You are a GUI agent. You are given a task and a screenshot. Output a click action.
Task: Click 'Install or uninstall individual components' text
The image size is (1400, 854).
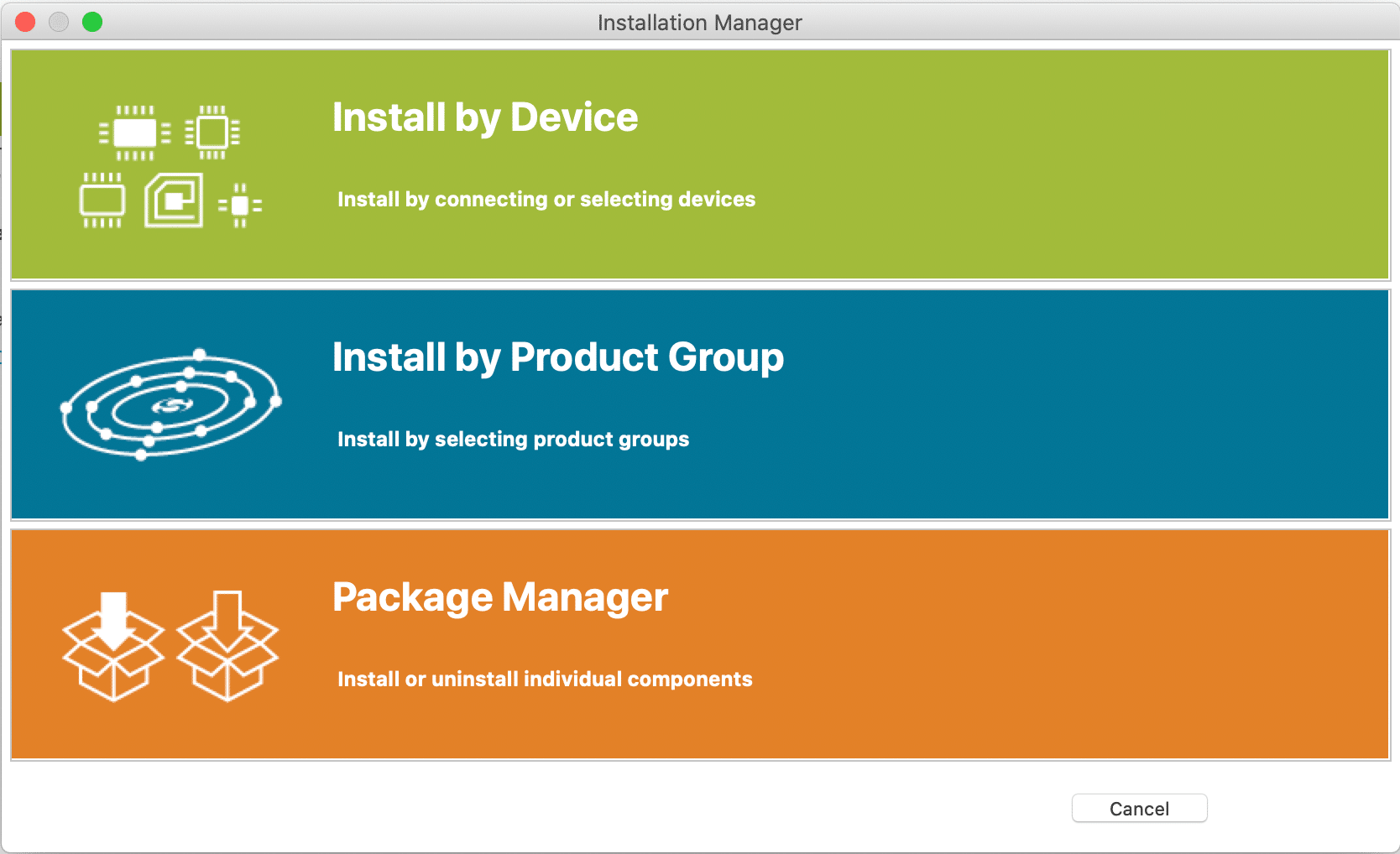544,680
